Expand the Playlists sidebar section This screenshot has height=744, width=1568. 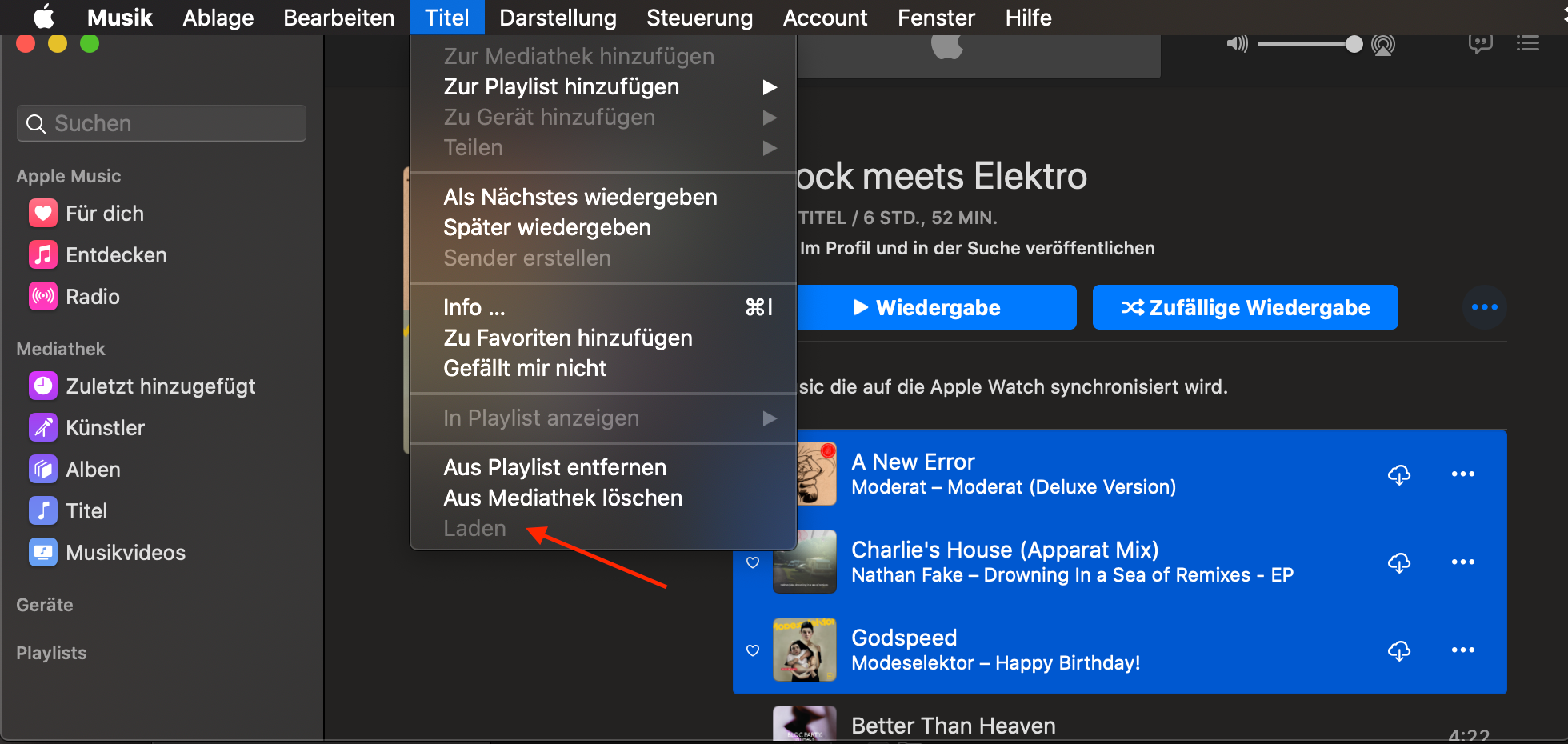point(51,653)
